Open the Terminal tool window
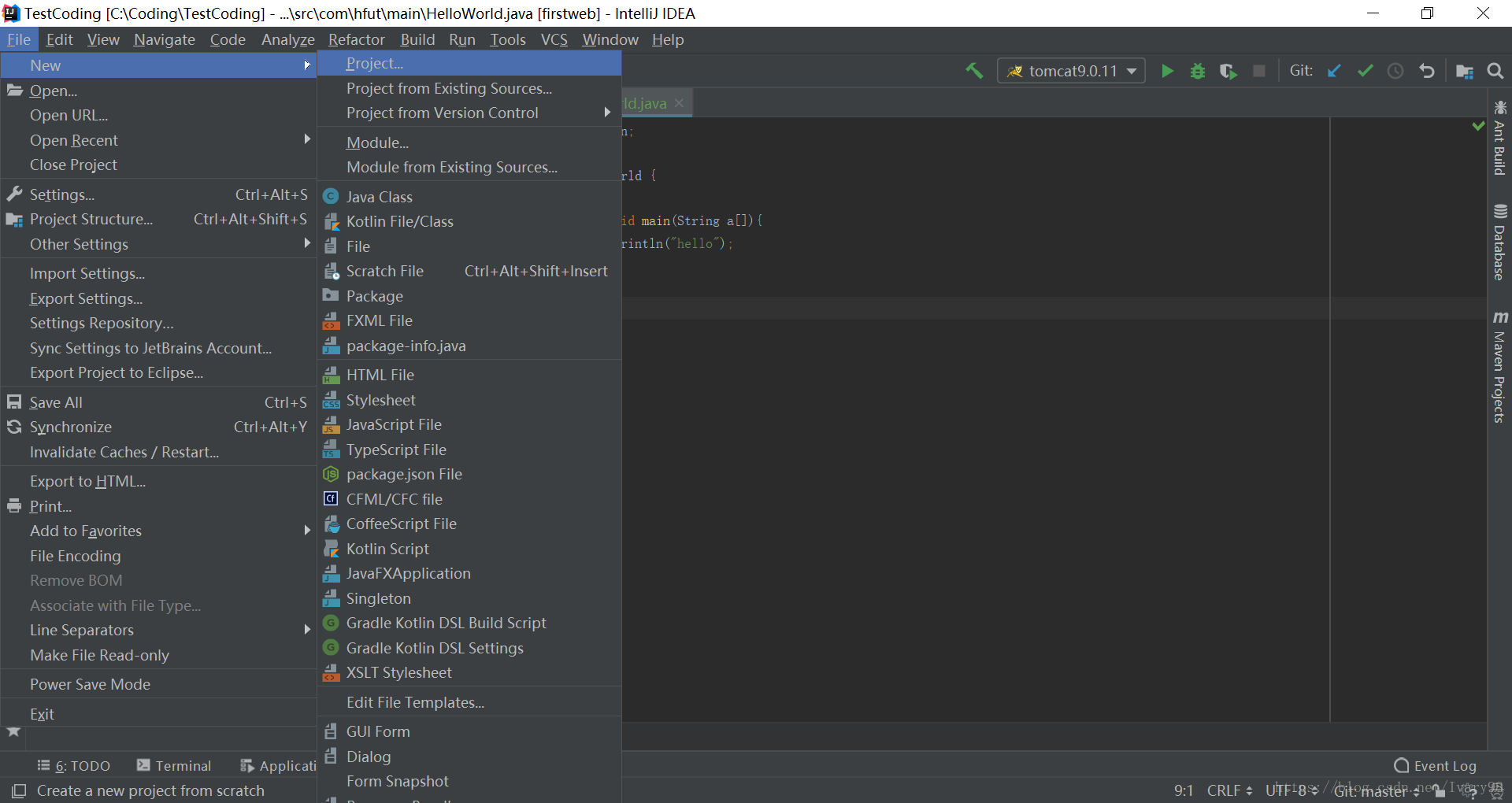Viewport: 1512px width, 803px height. 174,765
